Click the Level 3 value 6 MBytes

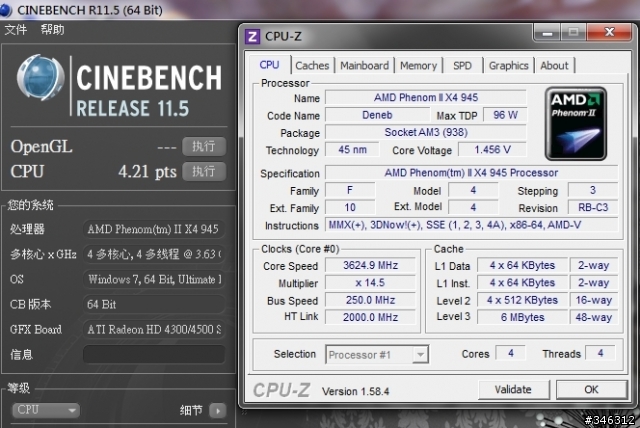coord(522,317)
